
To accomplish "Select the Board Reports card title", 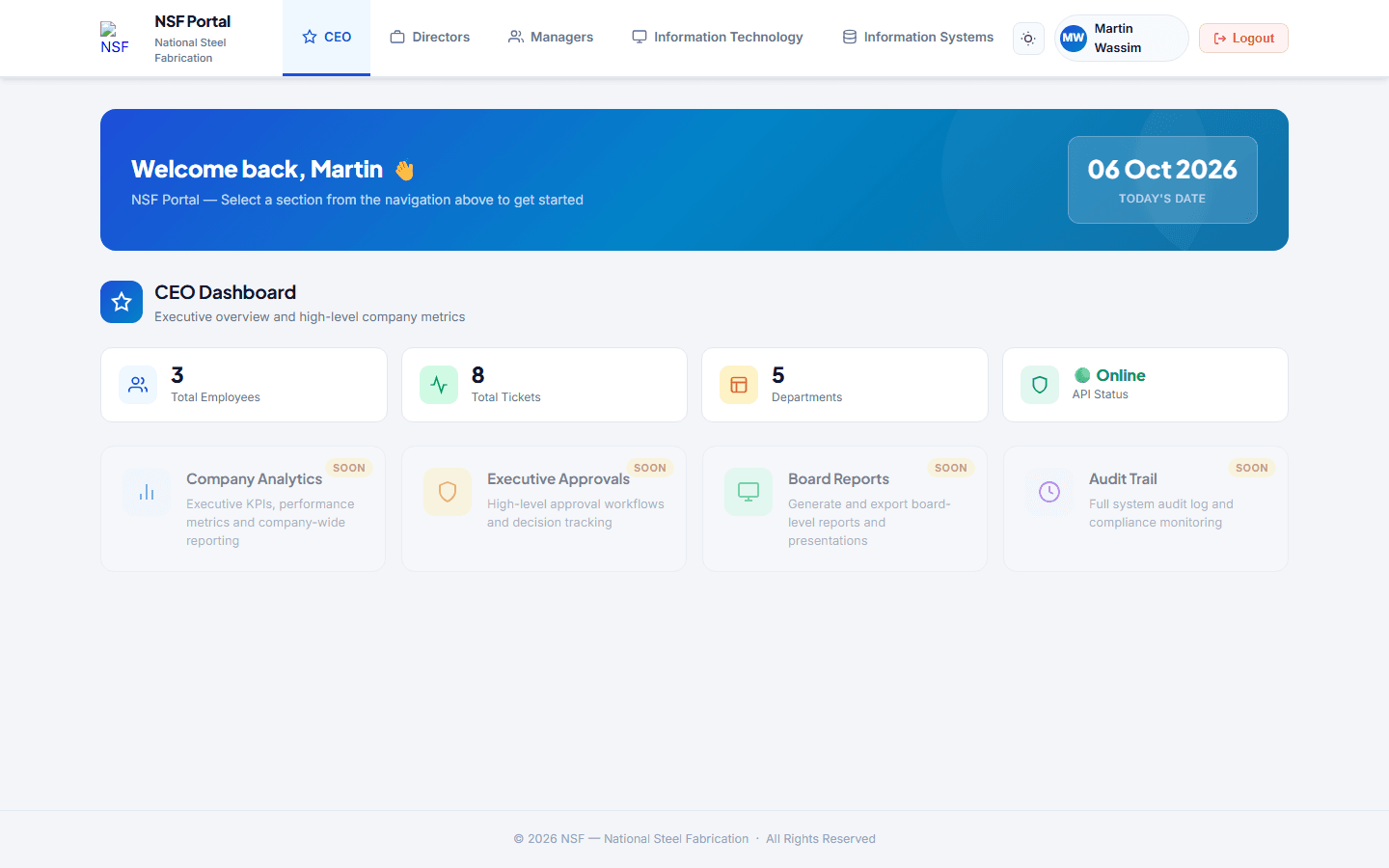I will click(838, 479).
